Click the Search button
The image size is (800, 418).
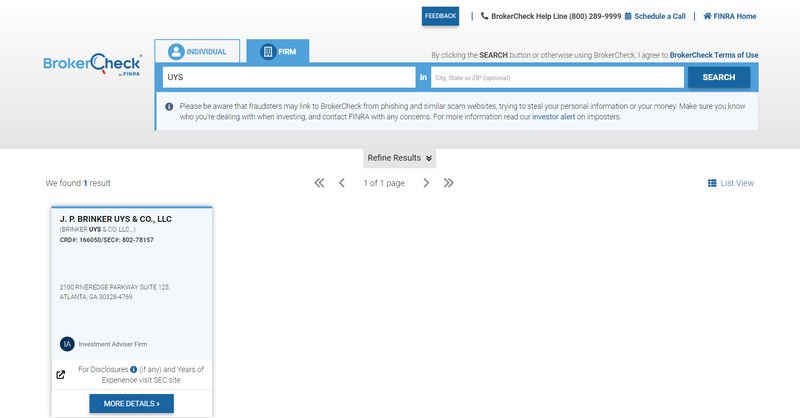[x=719, y=78]
